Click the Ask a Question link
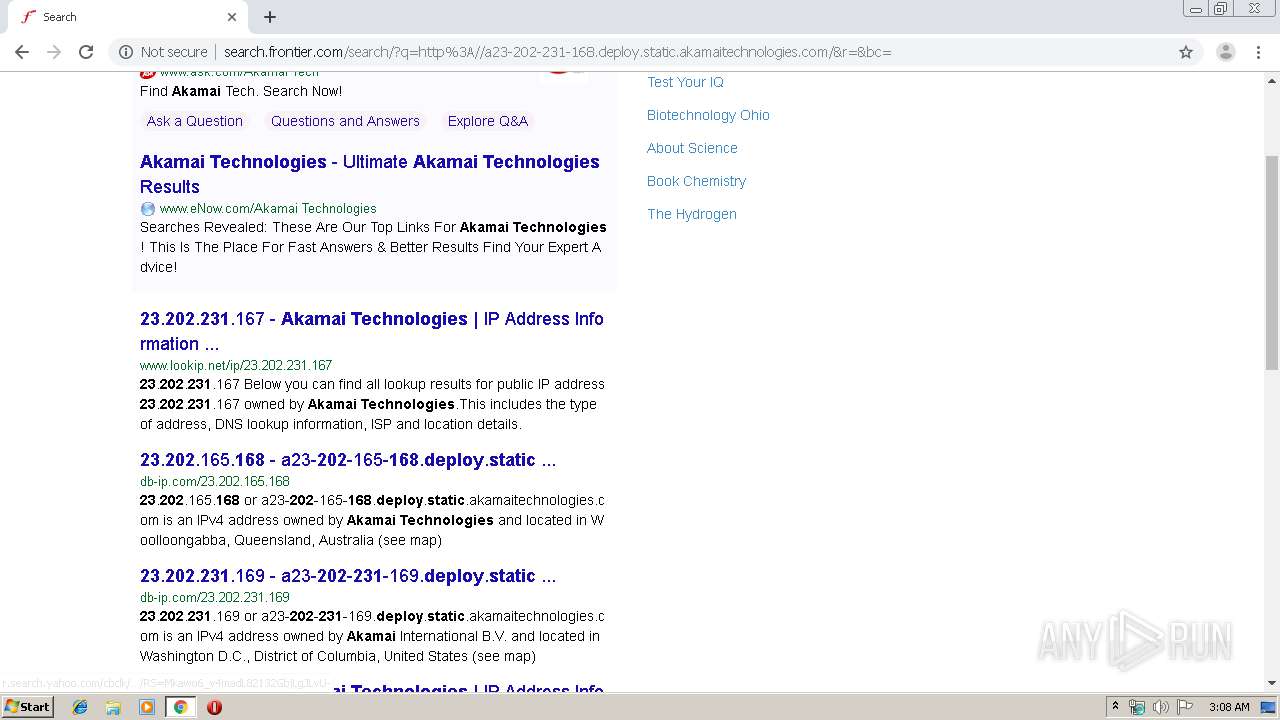The height and width of the screenshot is (720, 1280). (x=195, y=121)
